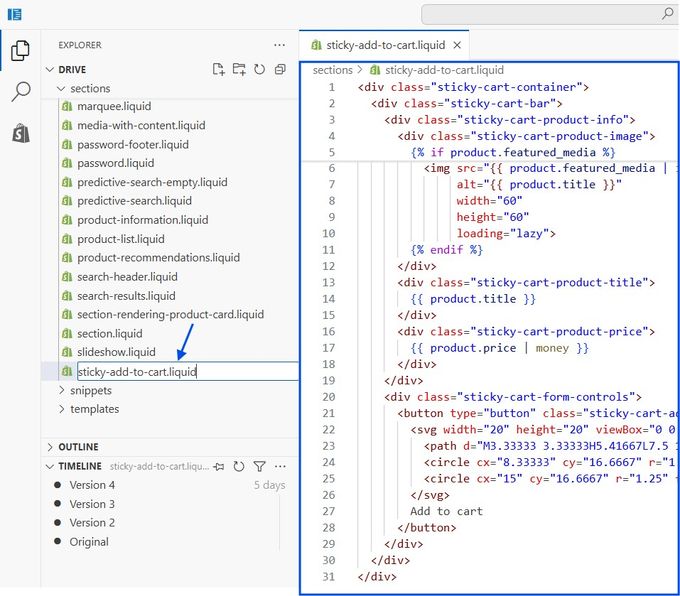
Task: Click the New Folder icon in DRIVE header
Action: point(239,69)
